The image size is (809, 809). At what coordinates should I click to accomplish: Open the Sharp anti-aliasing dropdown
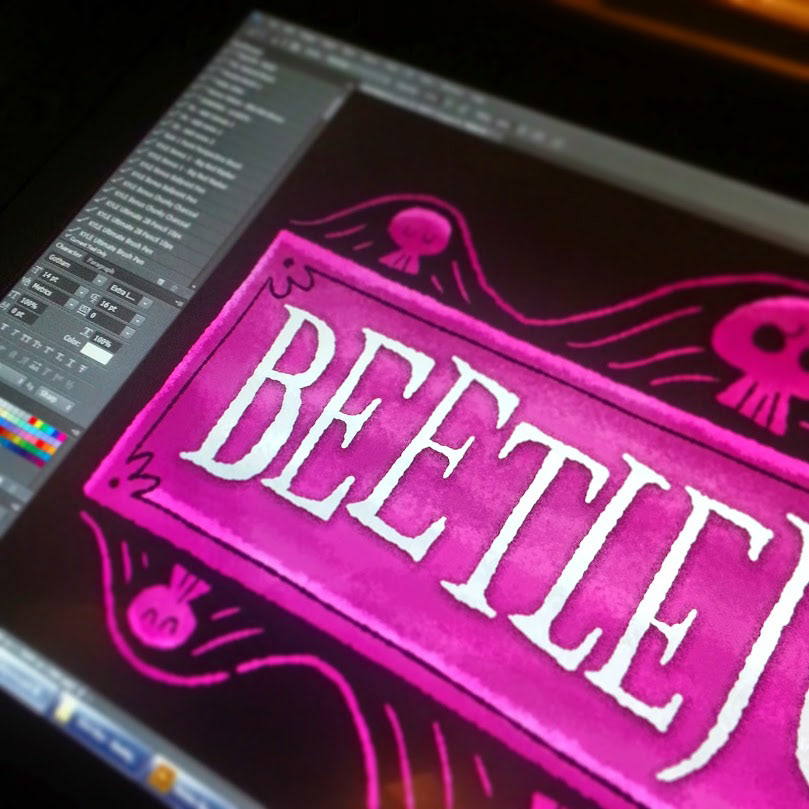(53, 397)
